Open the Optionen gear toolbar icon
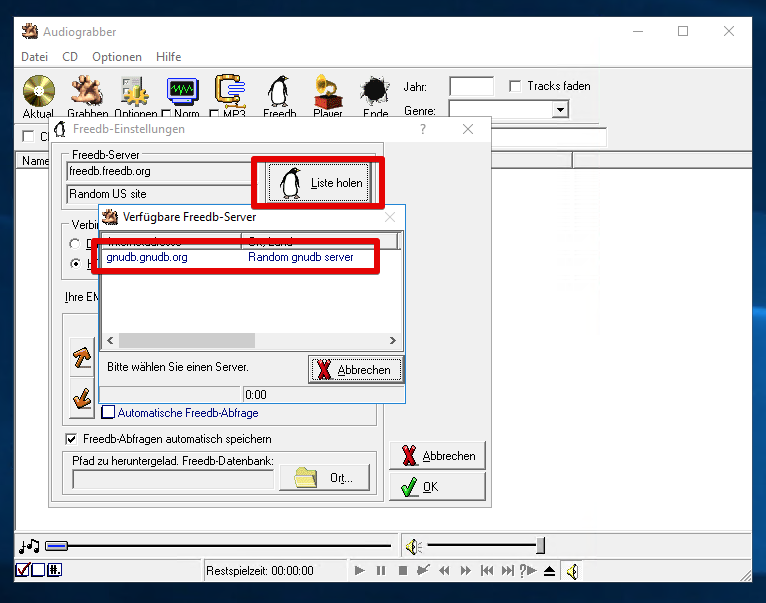The image size is (766, 603). pyautogui.click(x=134, y=91)
